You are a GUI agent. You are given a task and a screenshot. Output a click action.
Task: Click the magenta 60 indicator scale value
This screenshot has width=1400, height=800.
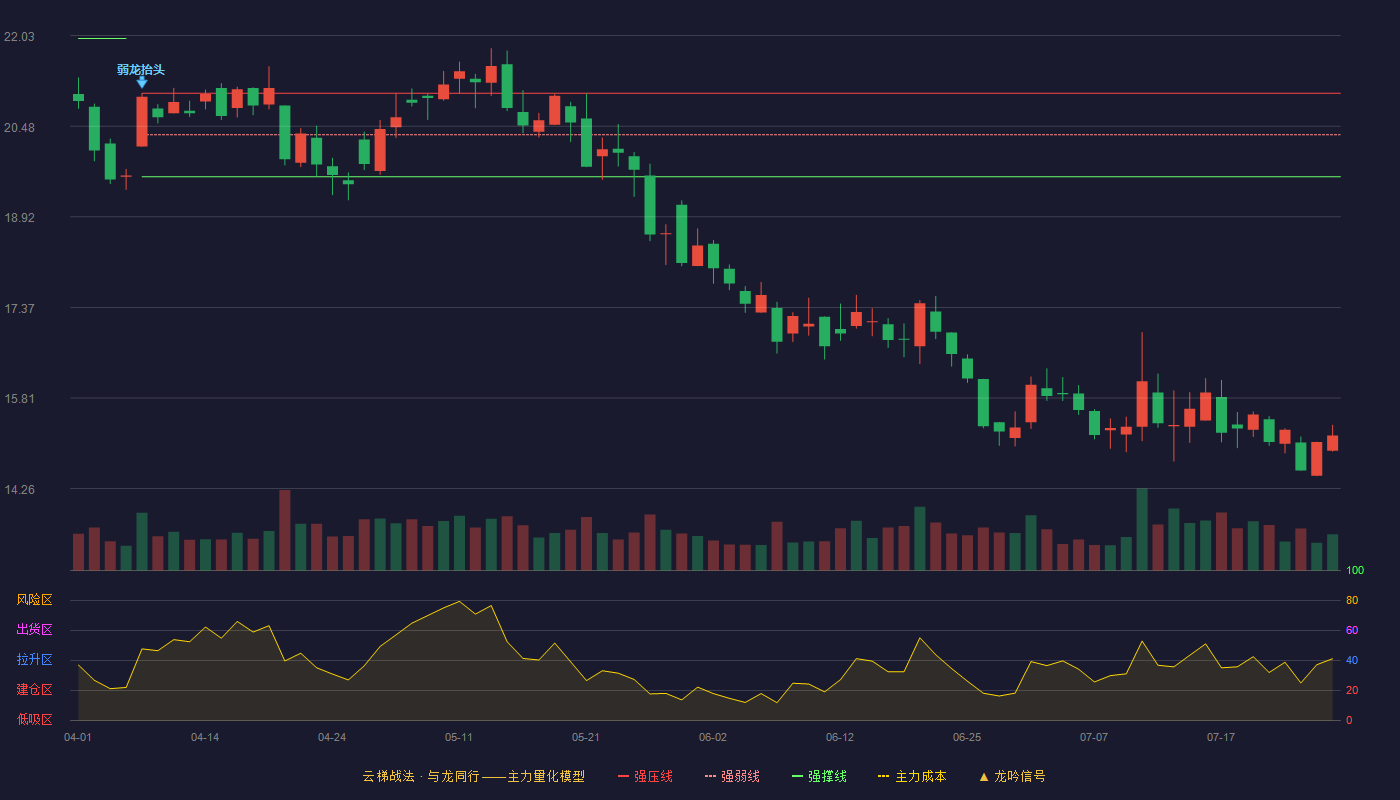tap(1352, 631)
